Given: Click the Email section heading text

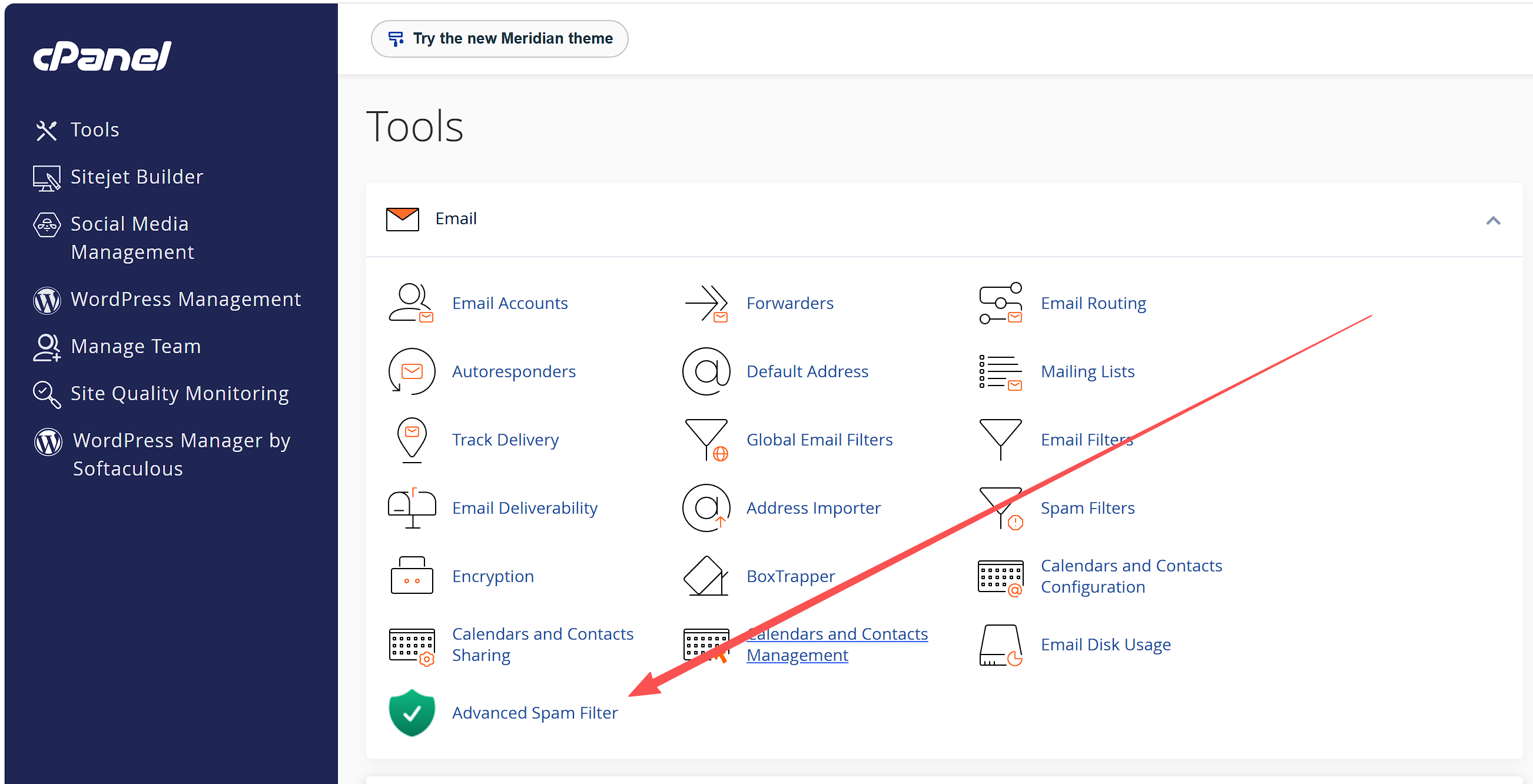Looking at the screenshot, I should tap(456, 220).
